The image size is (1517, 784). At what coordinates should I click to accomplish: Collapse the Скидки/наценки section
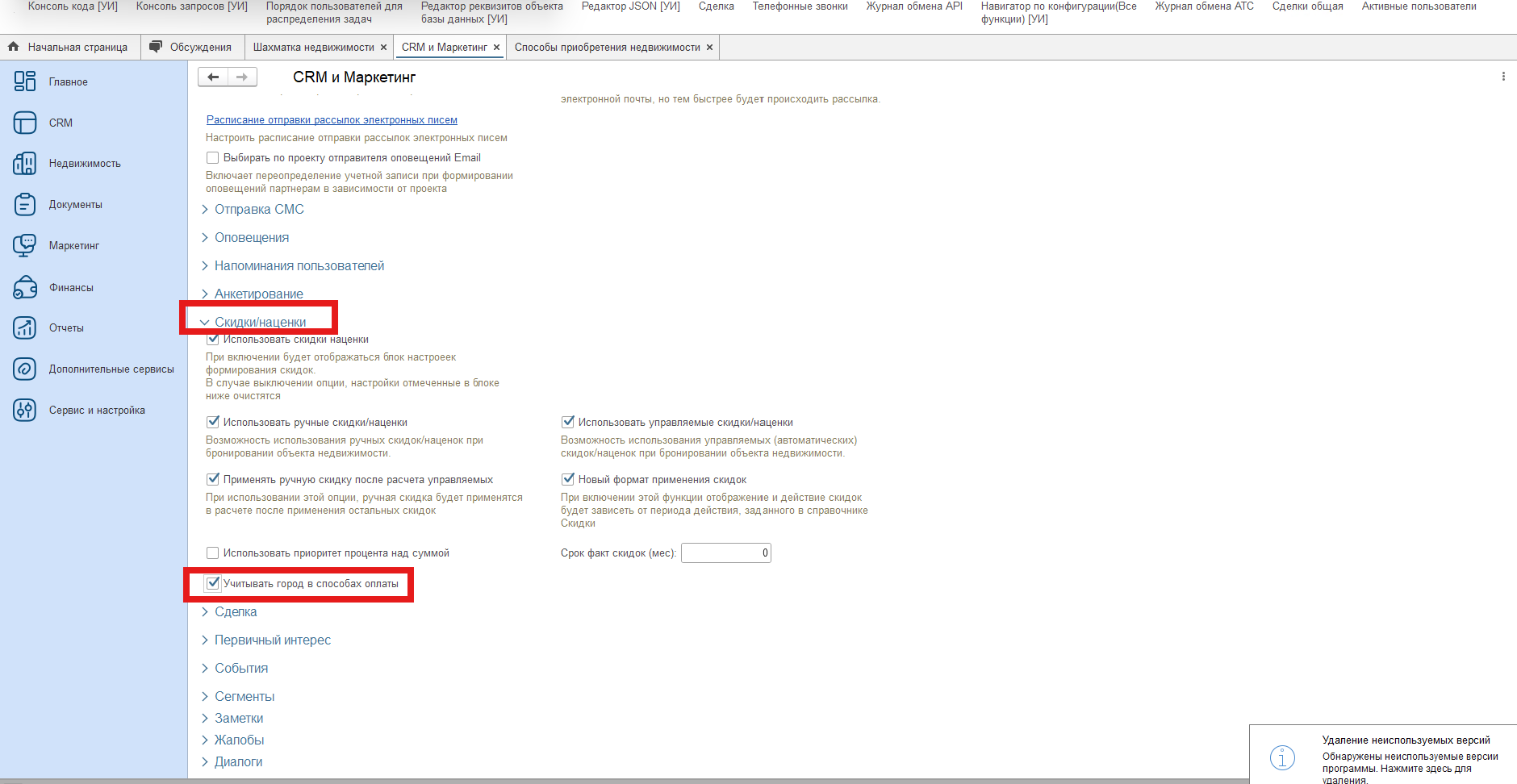pos(259,322)
